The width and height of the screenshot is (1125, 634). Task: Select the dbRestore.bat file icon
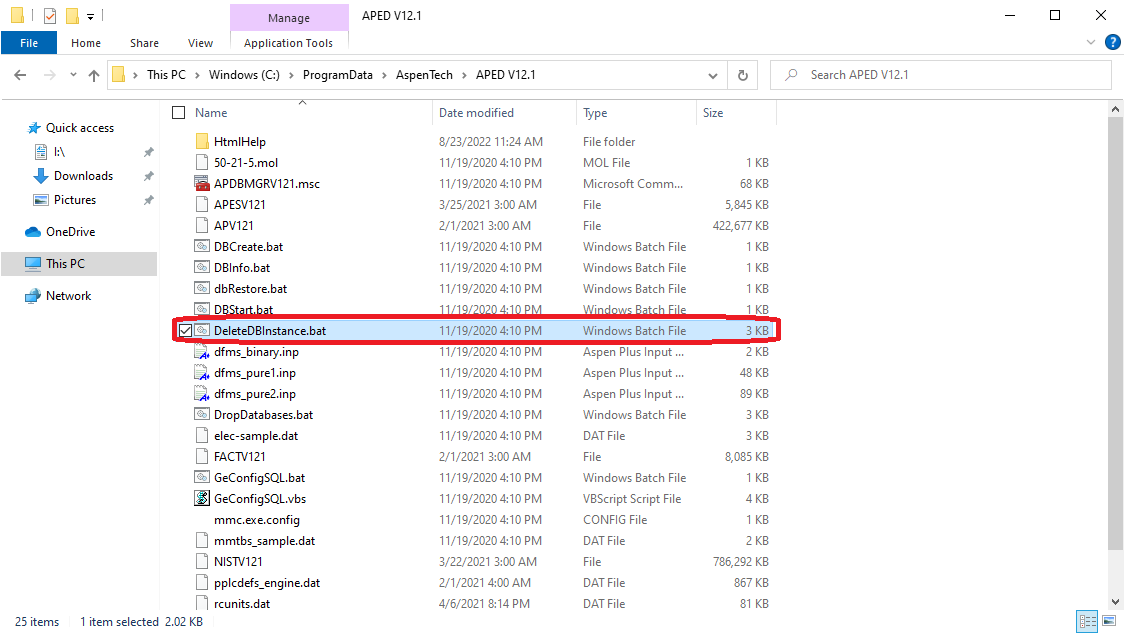[202, 288]
